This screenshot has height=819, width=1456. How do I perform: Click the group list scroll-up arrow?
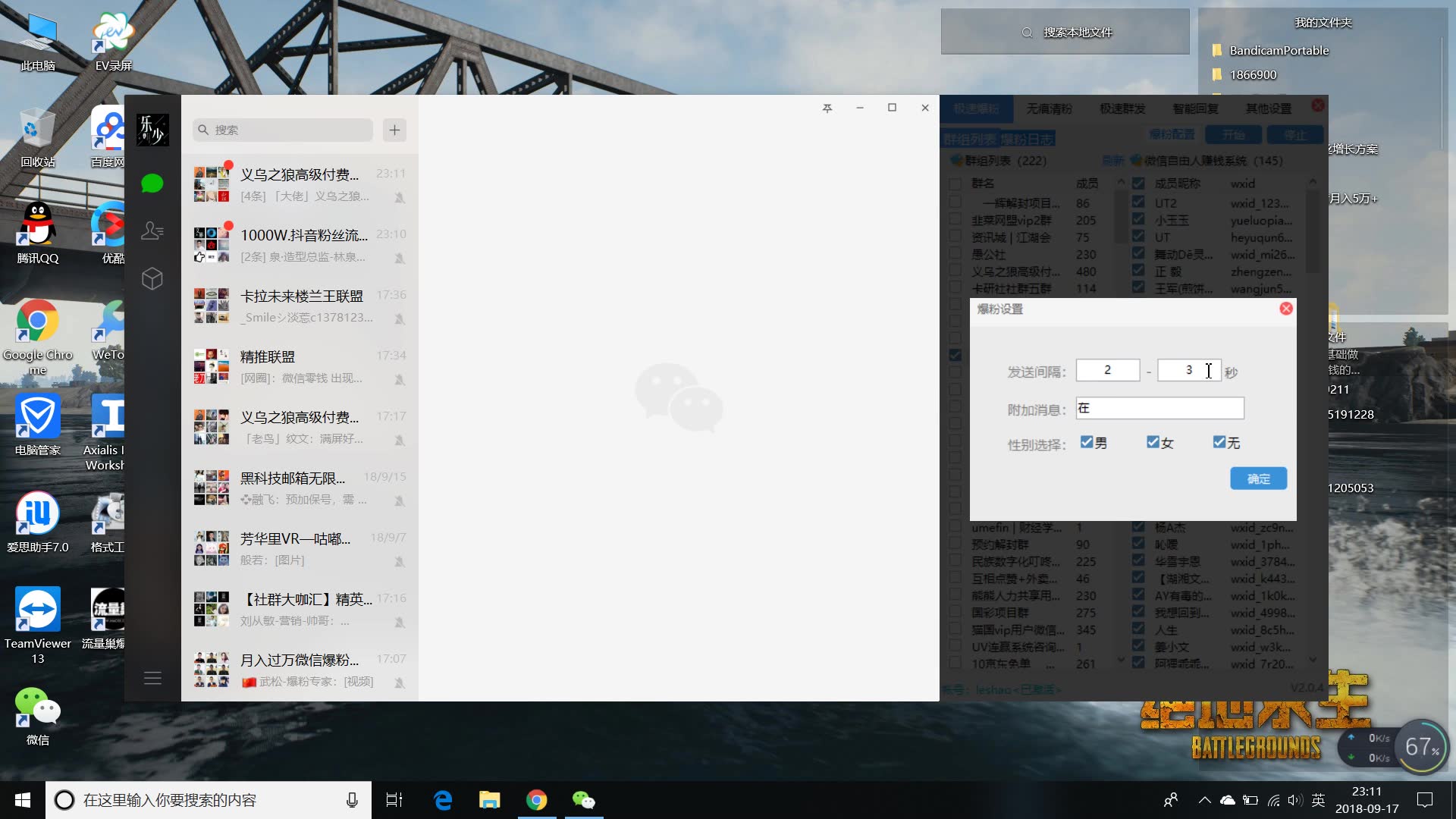[1121, 183]
